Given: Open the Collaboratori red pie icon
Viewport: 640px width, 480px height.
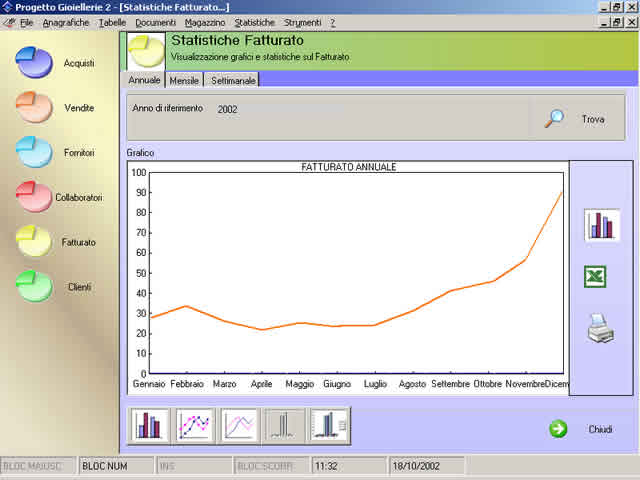Looking at the screenshot, I should 34,197.
